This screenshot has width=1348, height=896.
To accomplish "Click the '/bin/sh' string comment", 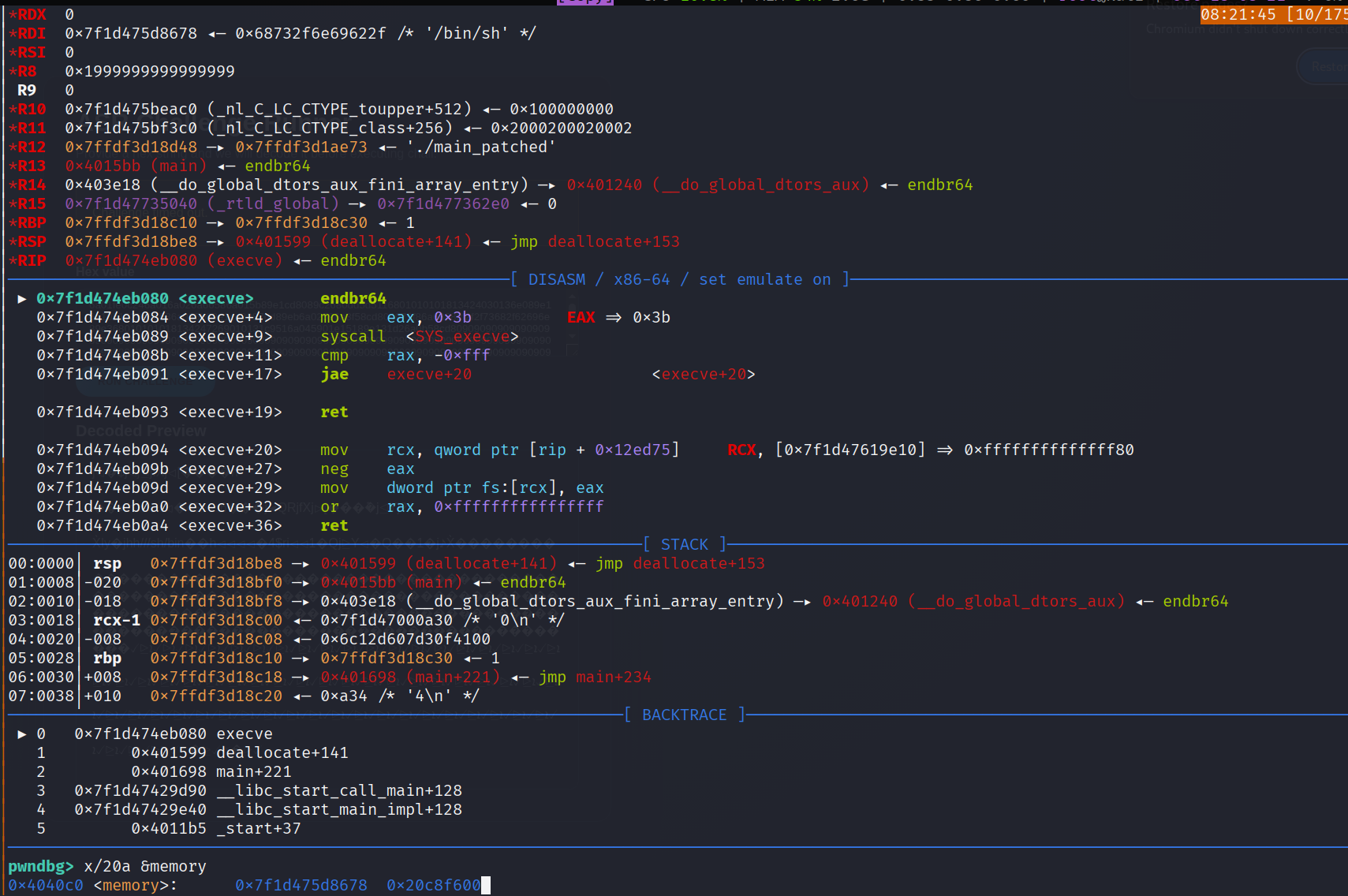I will pyautogui.click(x=467, y=34).
